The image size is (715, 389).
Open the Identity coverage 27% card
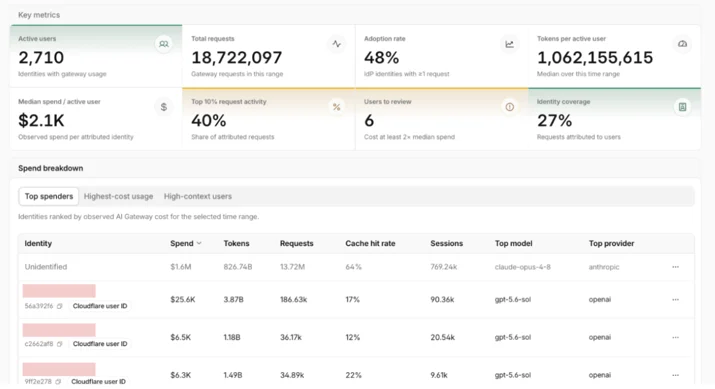point(614,119)
